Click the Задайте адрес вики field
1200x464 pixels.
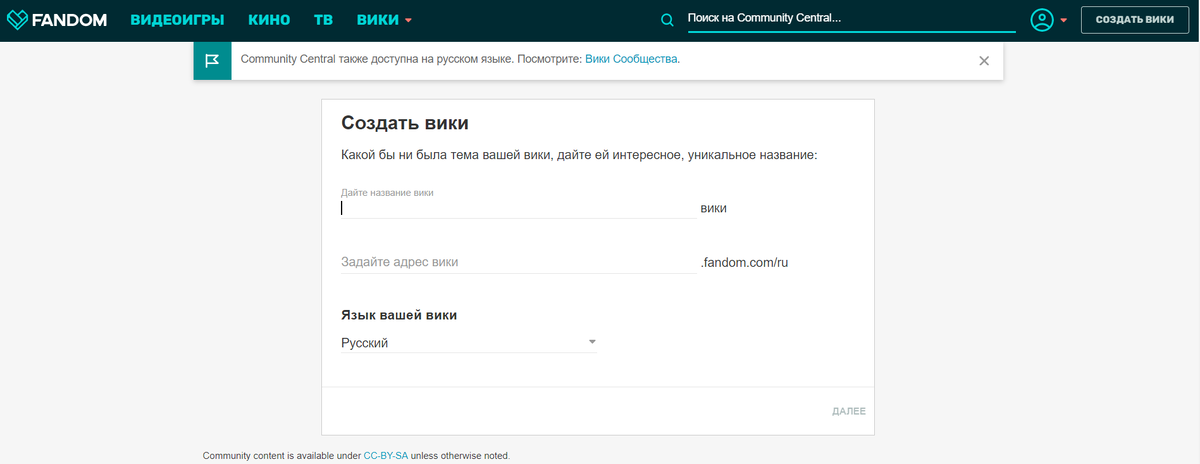pos(518,262)
